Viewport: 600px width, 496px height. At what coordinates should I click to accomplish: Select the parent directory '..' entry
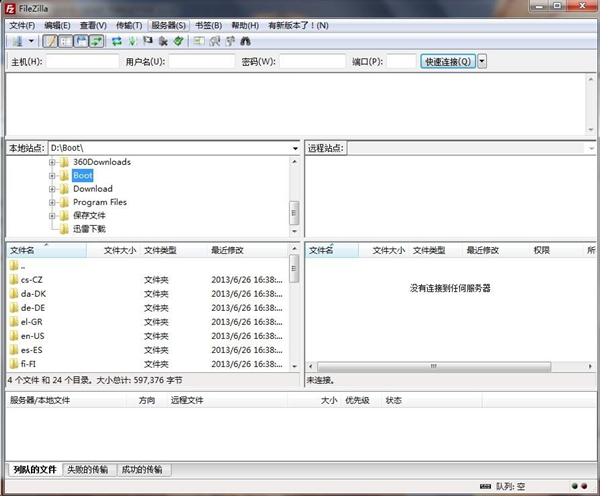click(x=147, y=266)
